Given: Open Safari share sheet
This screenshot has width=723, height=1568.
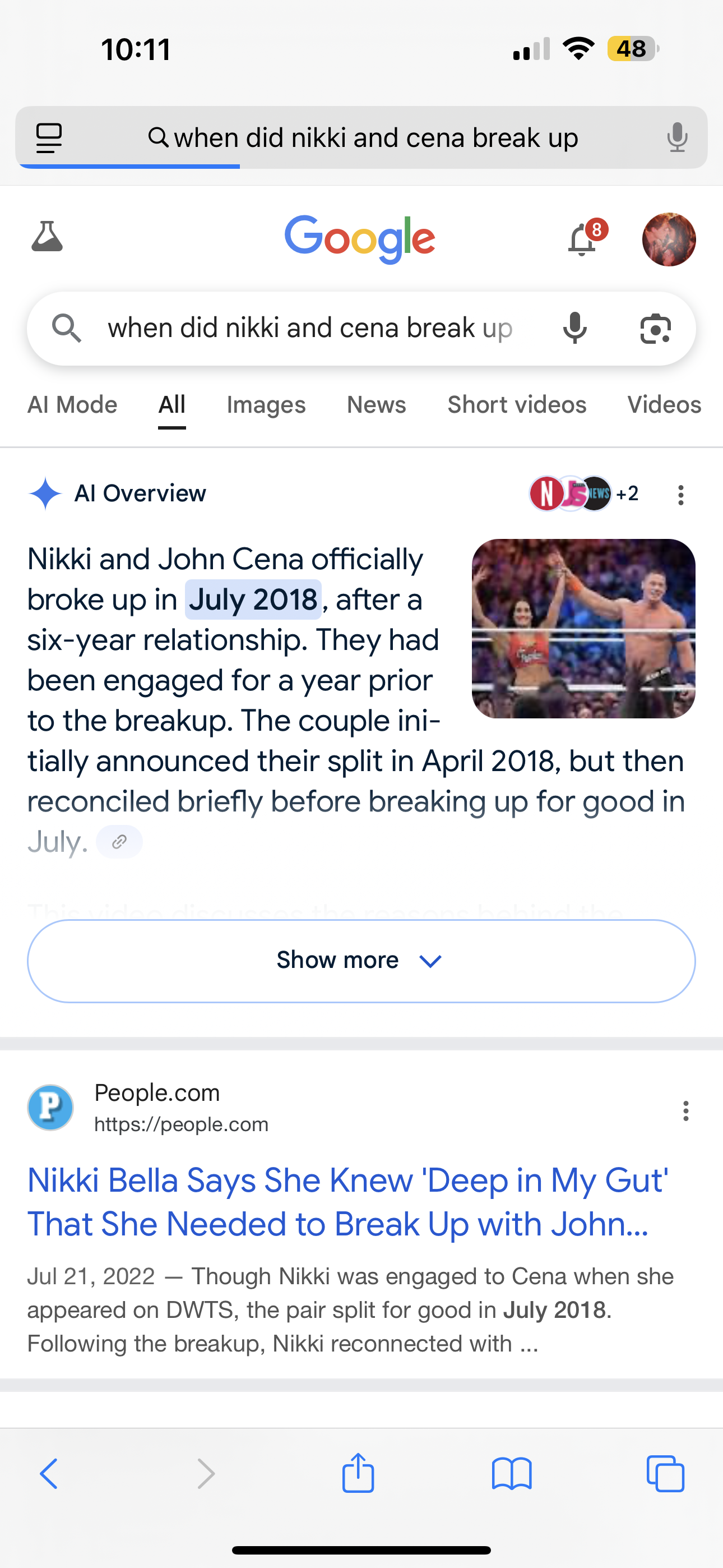Looking at the screenshot, I should (358, 1474).
